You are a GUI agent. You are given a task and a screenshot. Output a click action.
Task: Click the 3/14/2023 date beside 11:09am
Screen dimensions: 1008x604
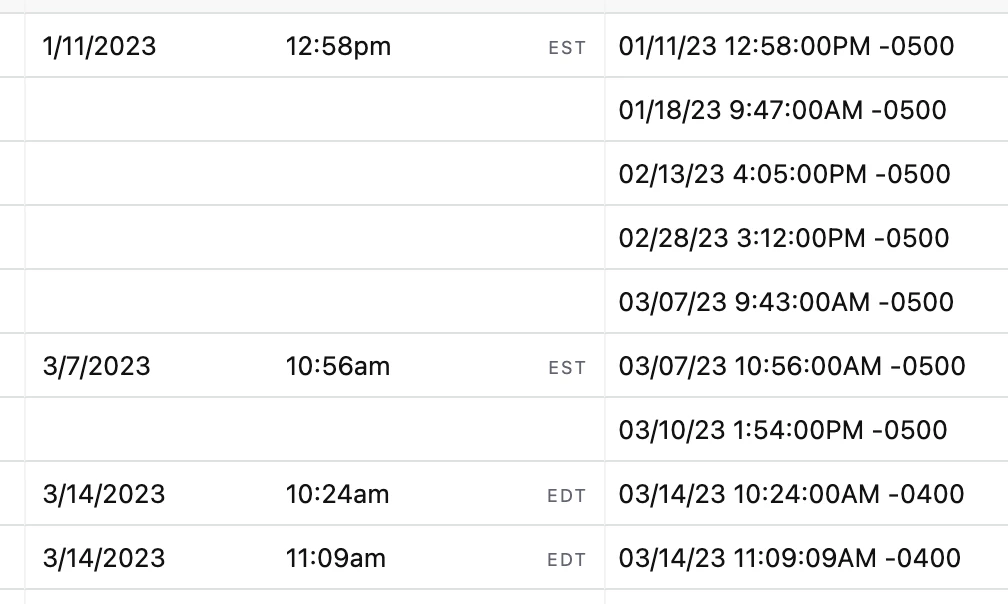click(x=104, y=558)
